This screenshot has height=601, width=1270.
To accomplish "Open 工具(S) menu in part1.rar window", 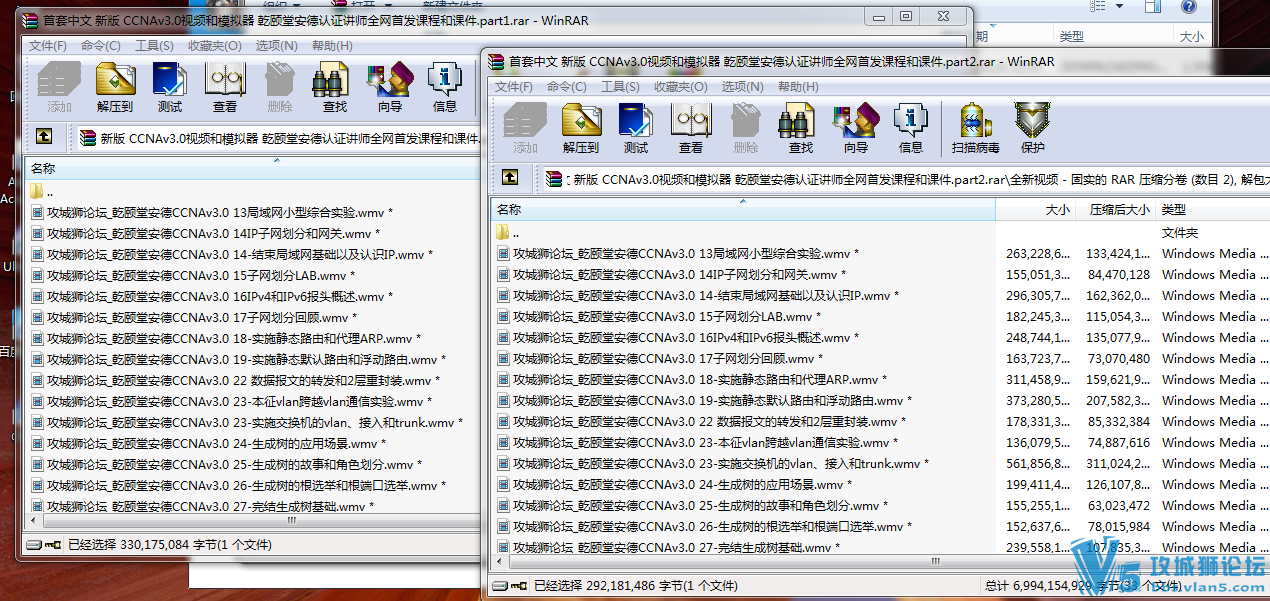I will [154, 45].
